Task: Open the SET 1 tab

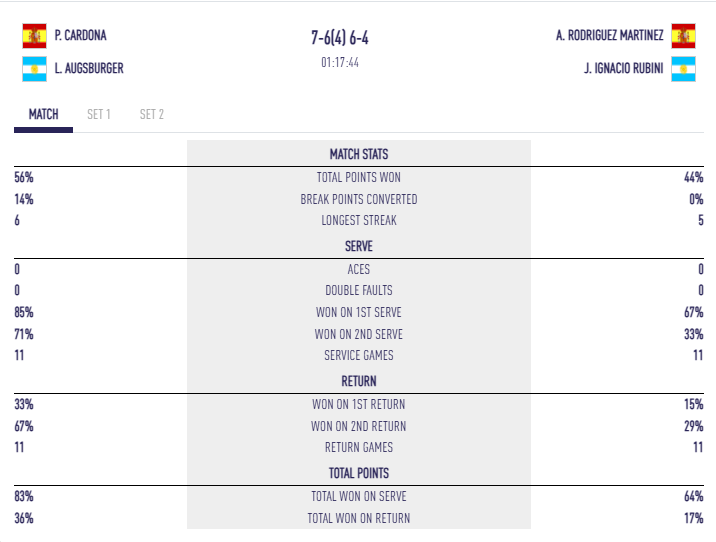Action: [99, 114]
